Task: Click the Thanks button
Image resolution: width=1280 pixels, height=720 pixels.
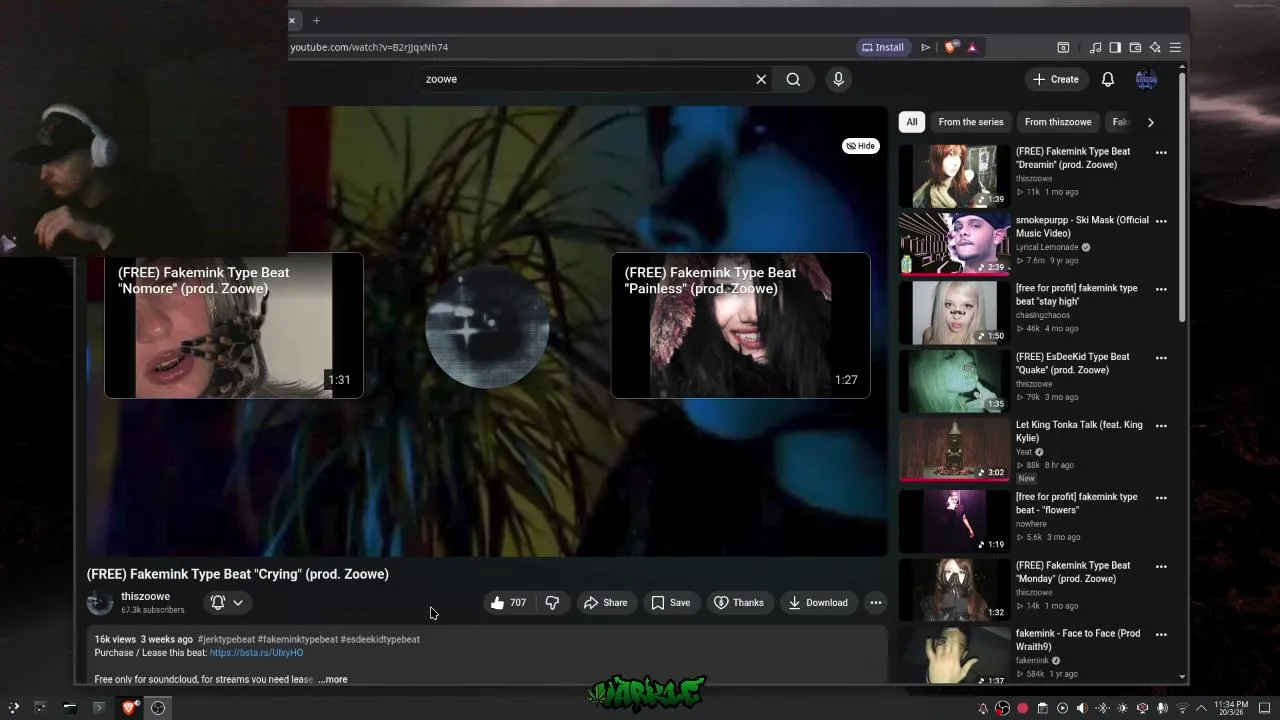Action: (x=738, y=602)
